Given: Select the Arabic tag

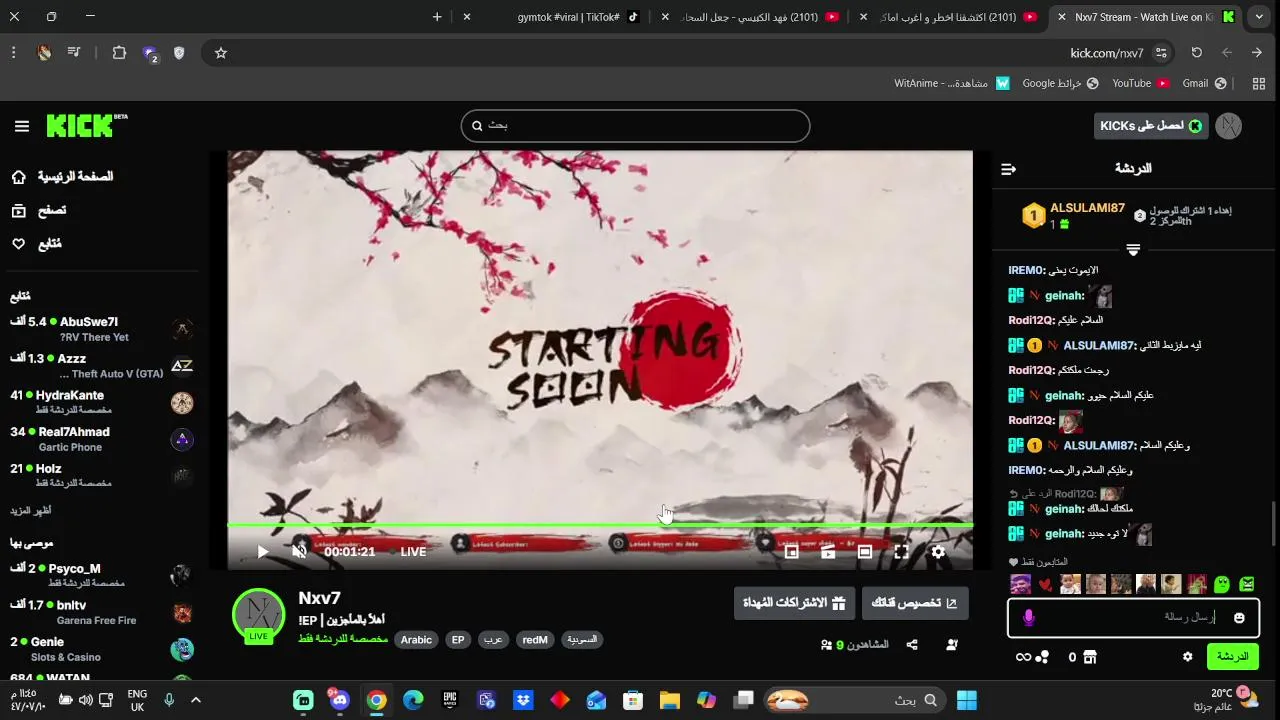Looking at the screenshot, I should (416, 640).
